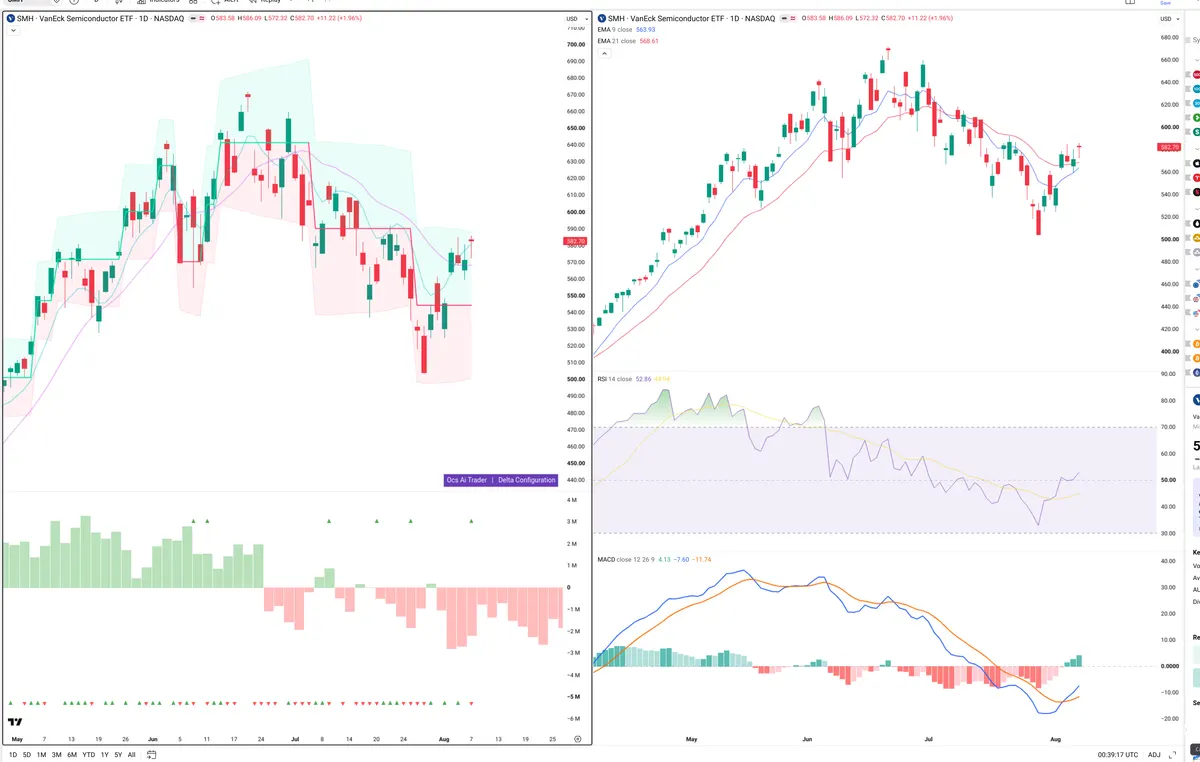Click 582.70 price label on left chart
1200x762 pixels.
click(x=575, y=241)
